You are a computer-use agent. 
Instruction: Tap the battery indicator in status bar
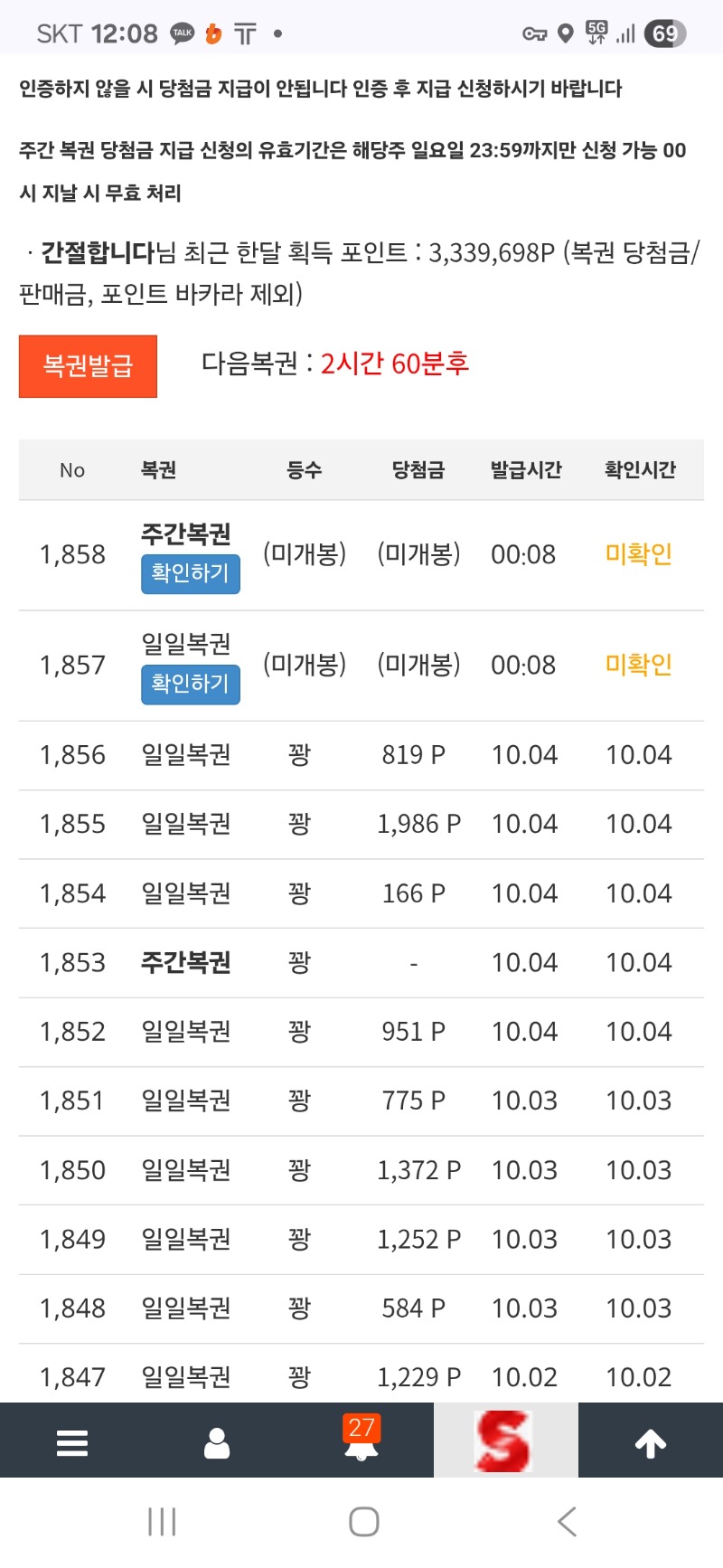665,33
